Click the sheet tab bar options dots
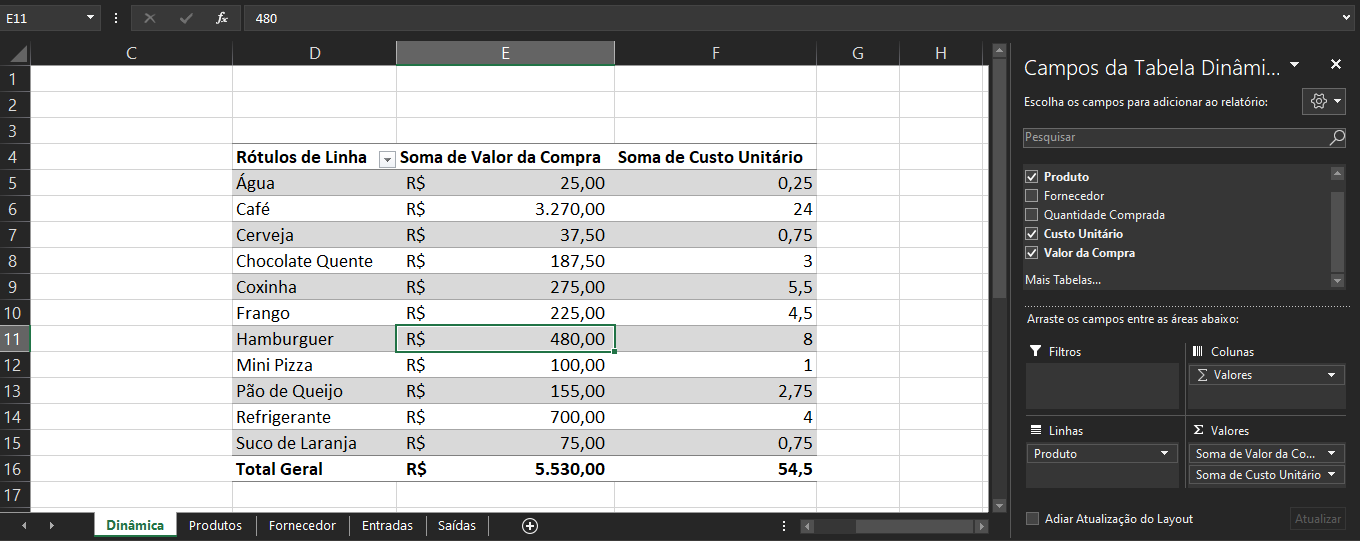The image size is (1360, 541). (784, 525)
